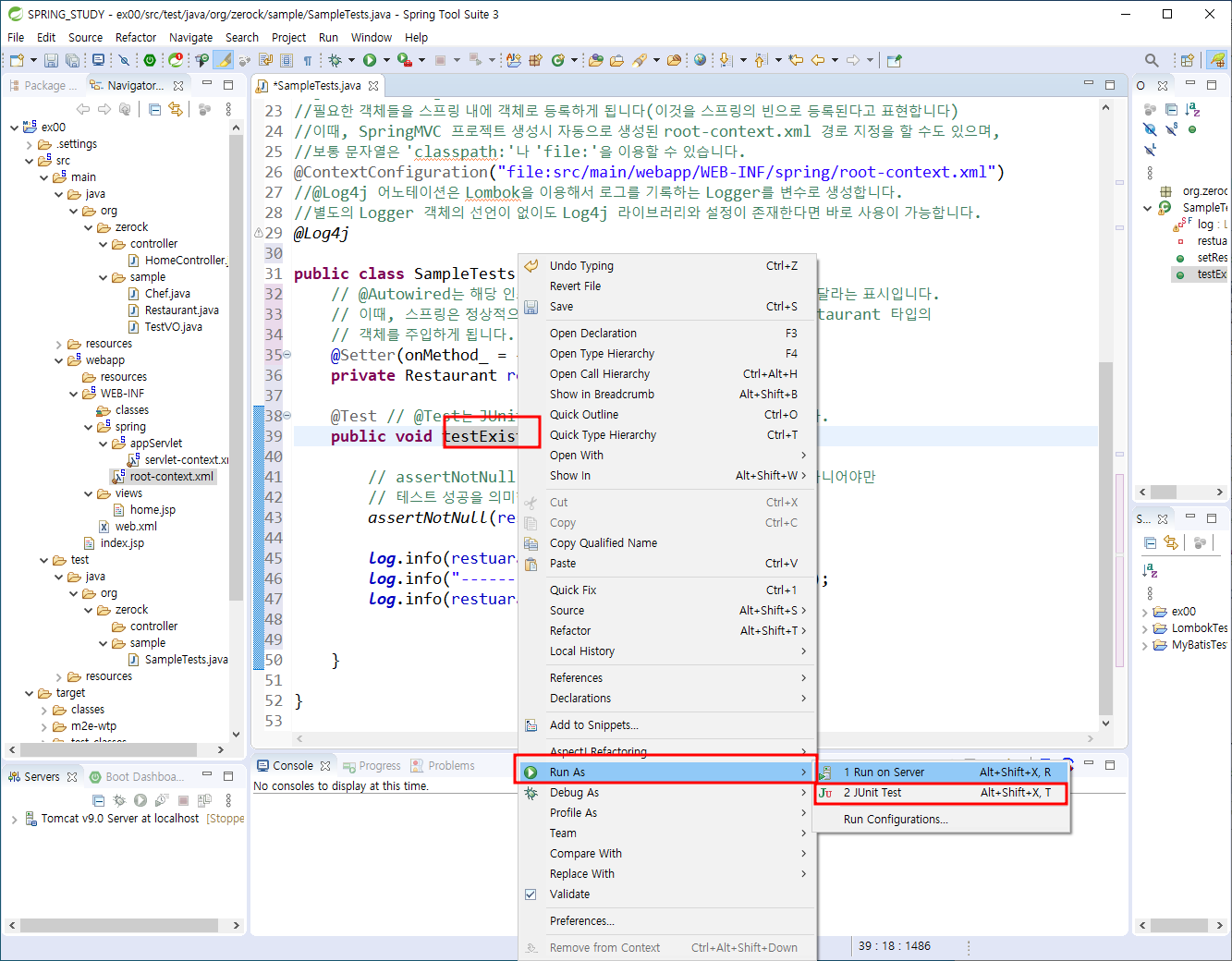Click Run Configurations... in submenu
This screenshot has height=961, width=1232.
tap(941, 820)
